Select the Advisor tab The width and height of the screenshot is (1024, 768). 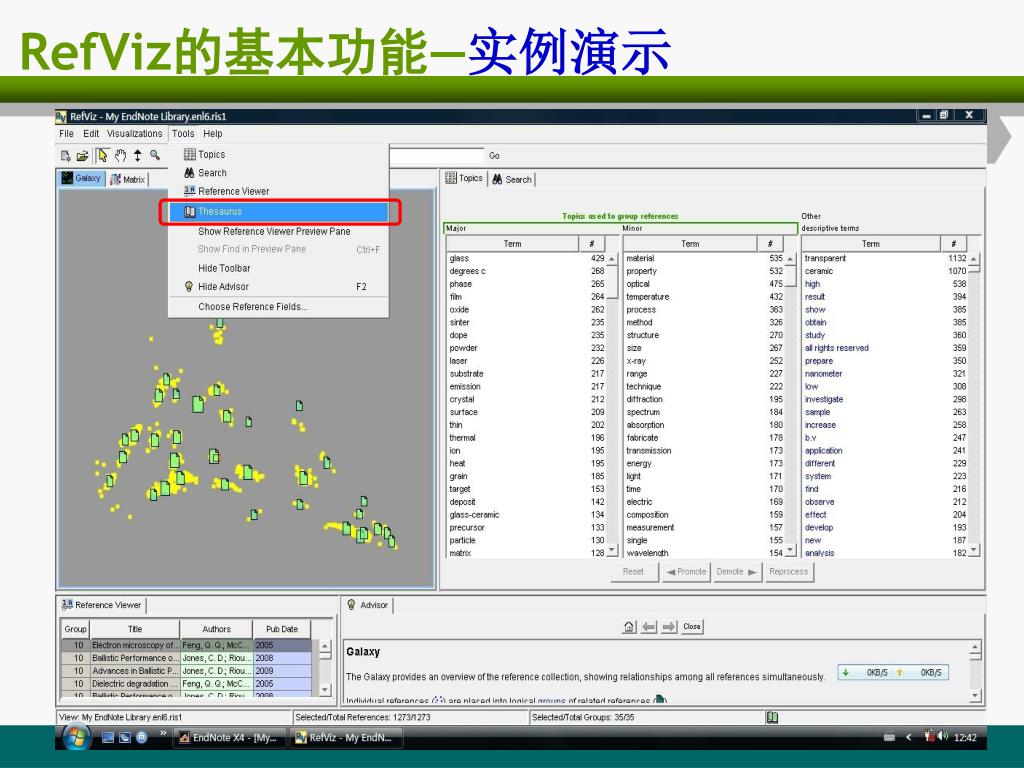coord(368,605)
